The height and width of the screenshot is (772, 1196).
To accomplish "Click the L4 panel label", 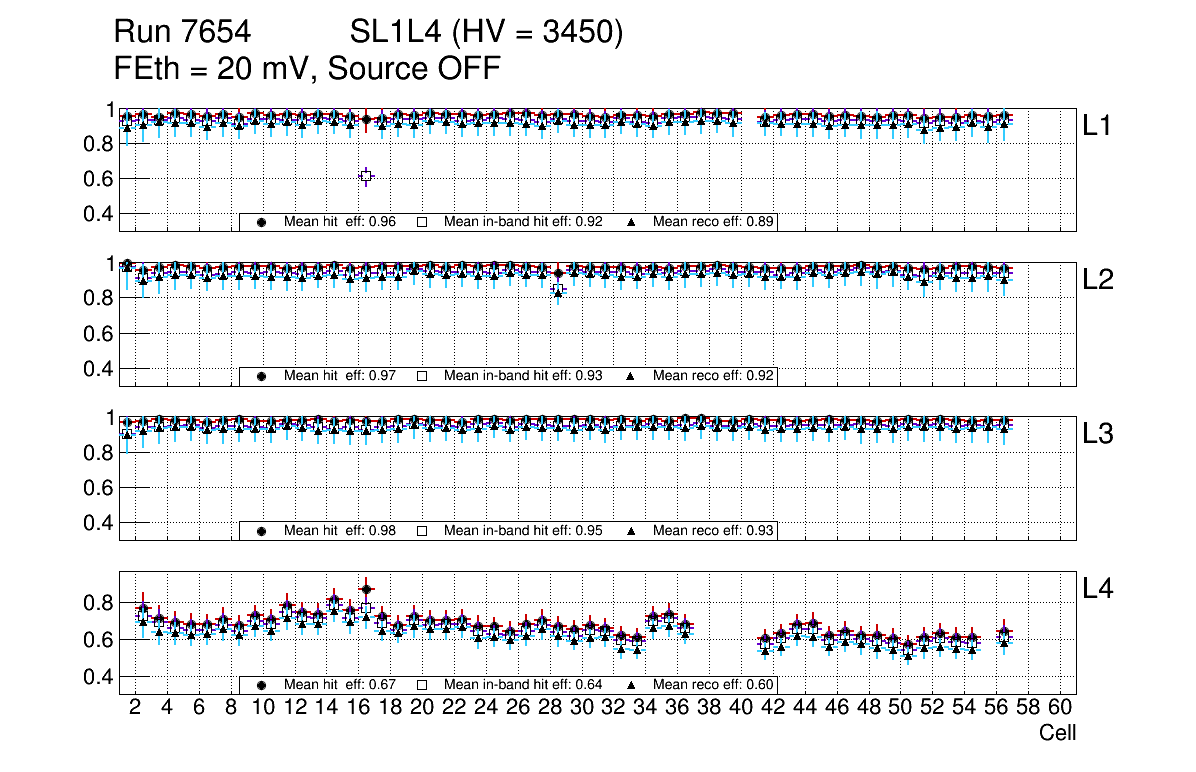I will [1099, 590].
